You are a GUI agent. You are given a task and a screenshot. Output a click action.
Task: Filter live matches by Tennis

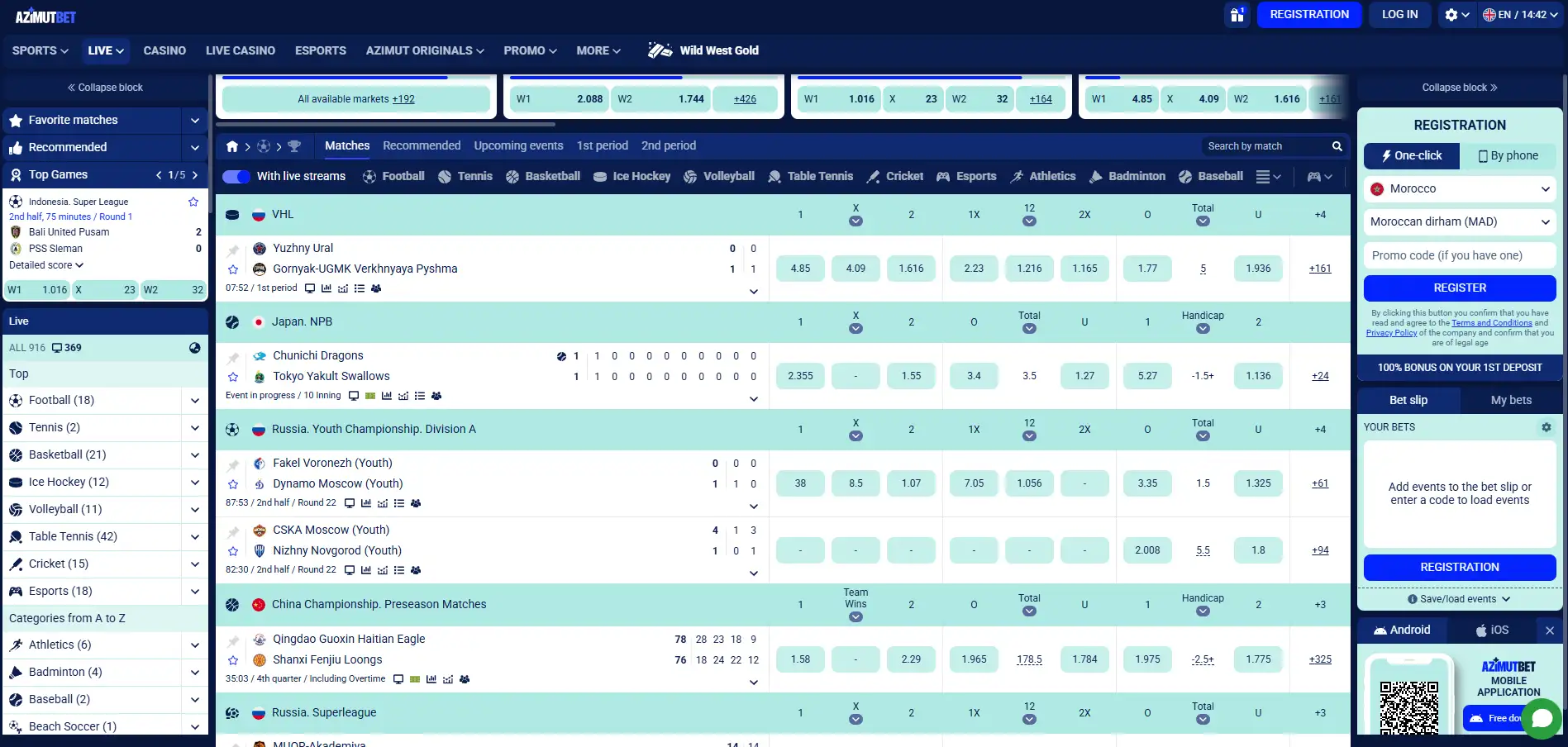pyautogui.click(x=465, y=176)
